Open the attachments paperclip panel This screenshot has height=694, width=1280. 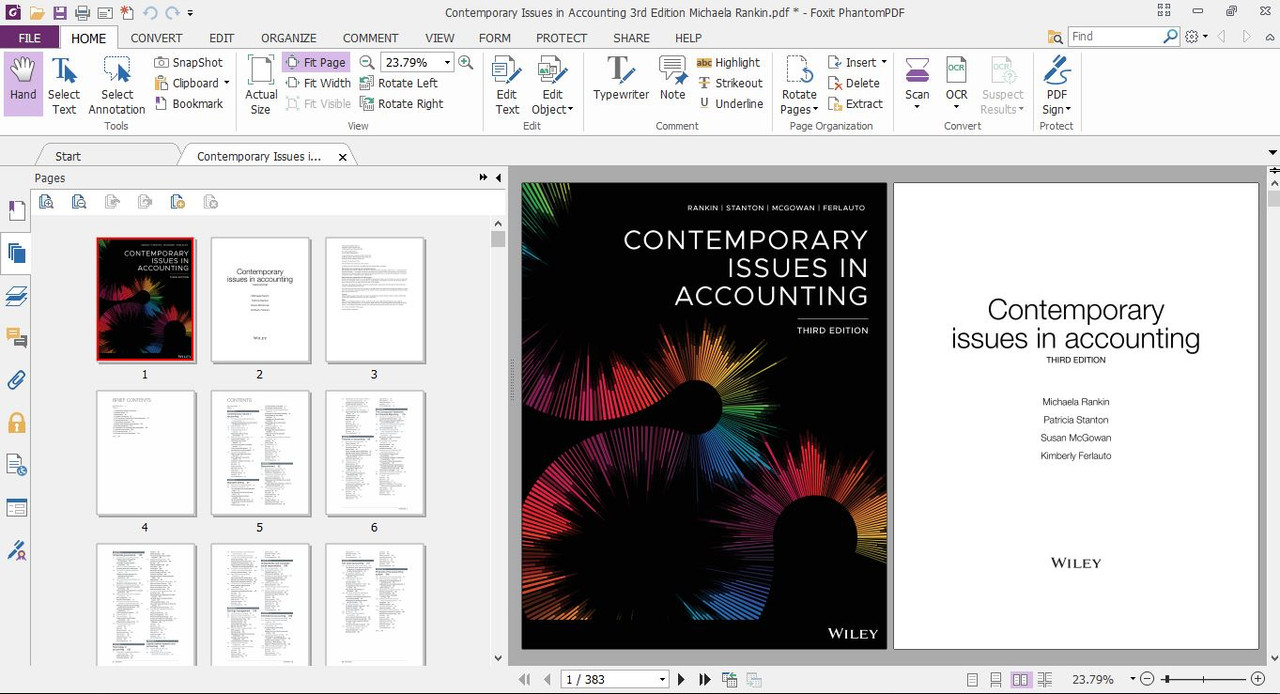[16, 380]
